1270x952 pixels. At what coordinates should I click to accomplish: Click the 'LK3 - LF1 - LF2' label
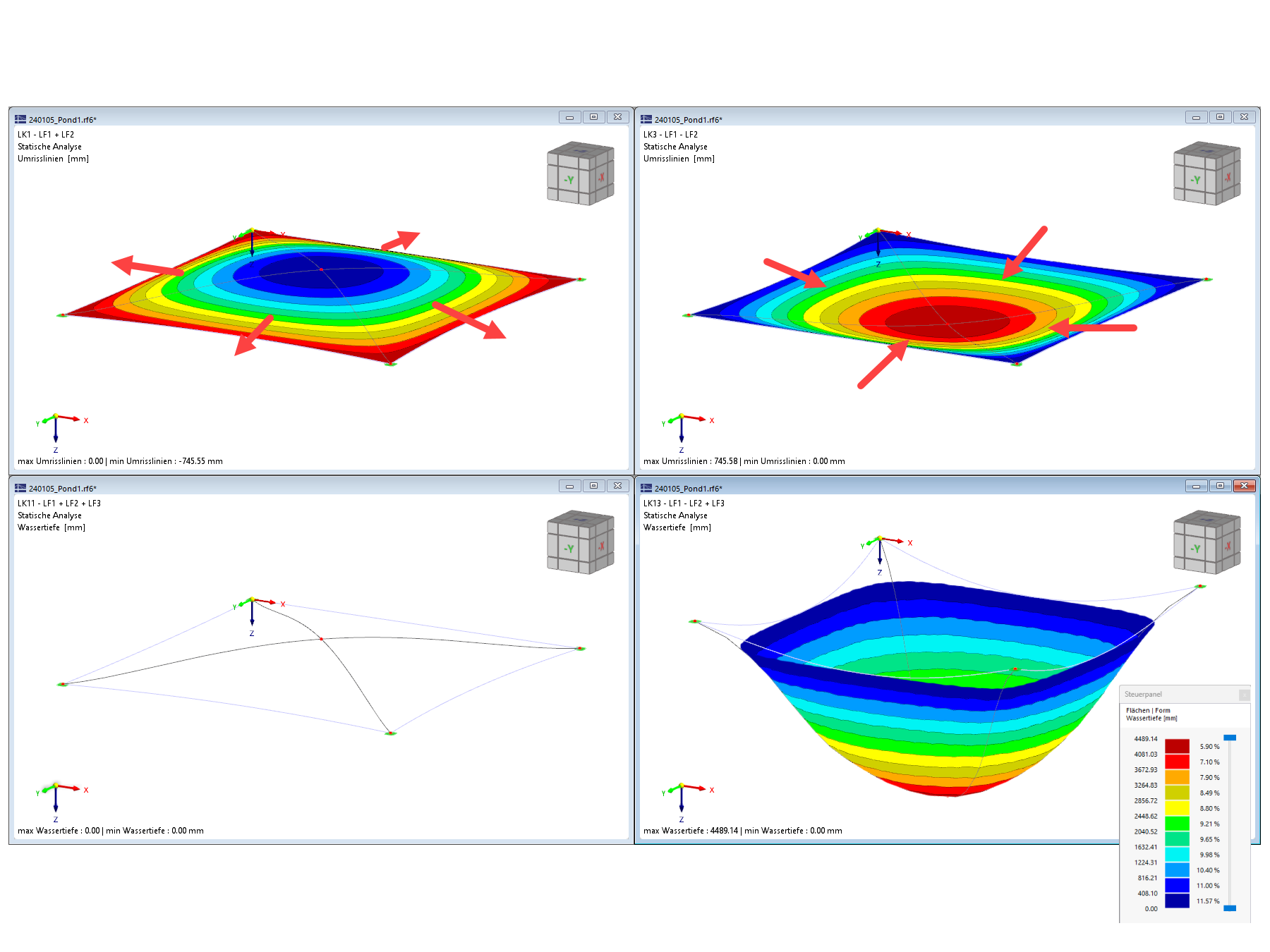pyautogui.click(x=670, y=135)
